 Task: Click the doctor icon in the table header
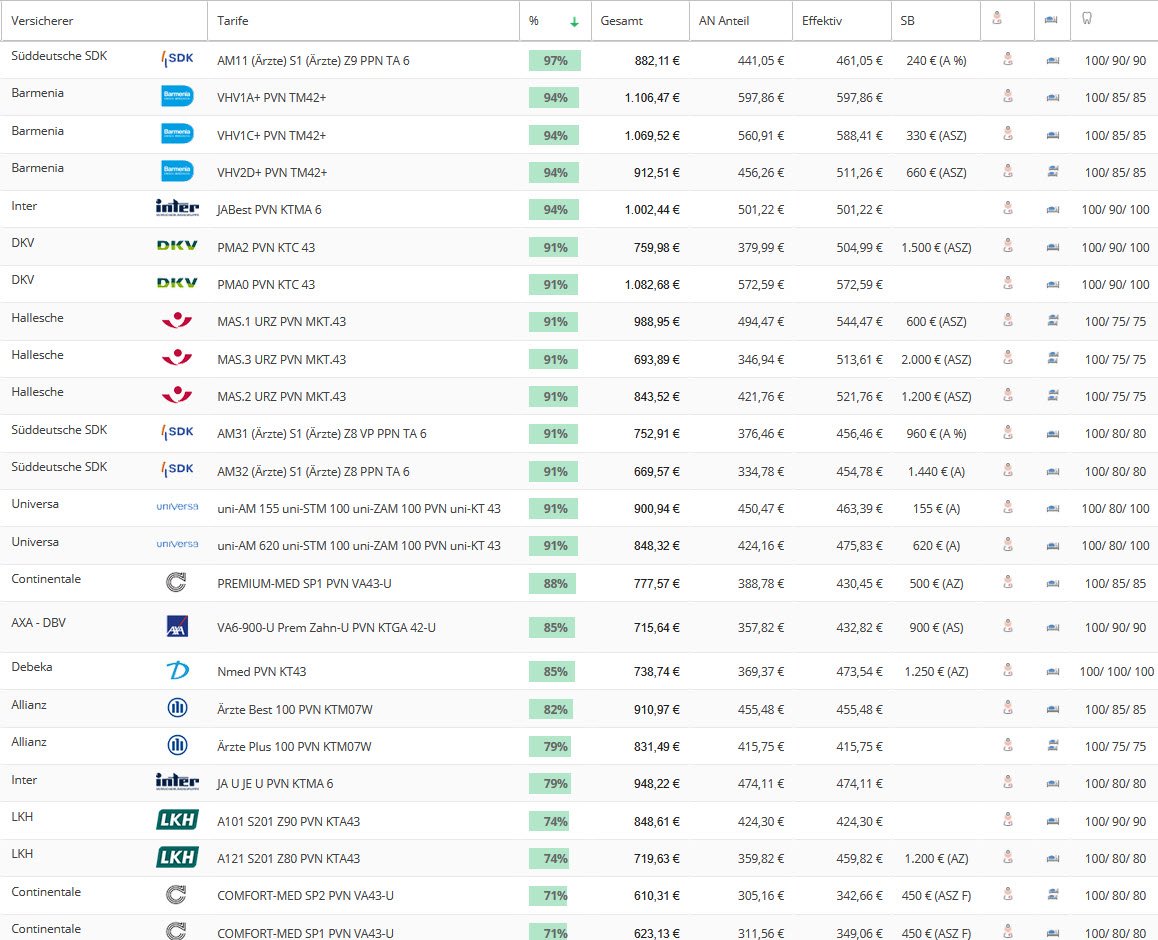(997, 20)
